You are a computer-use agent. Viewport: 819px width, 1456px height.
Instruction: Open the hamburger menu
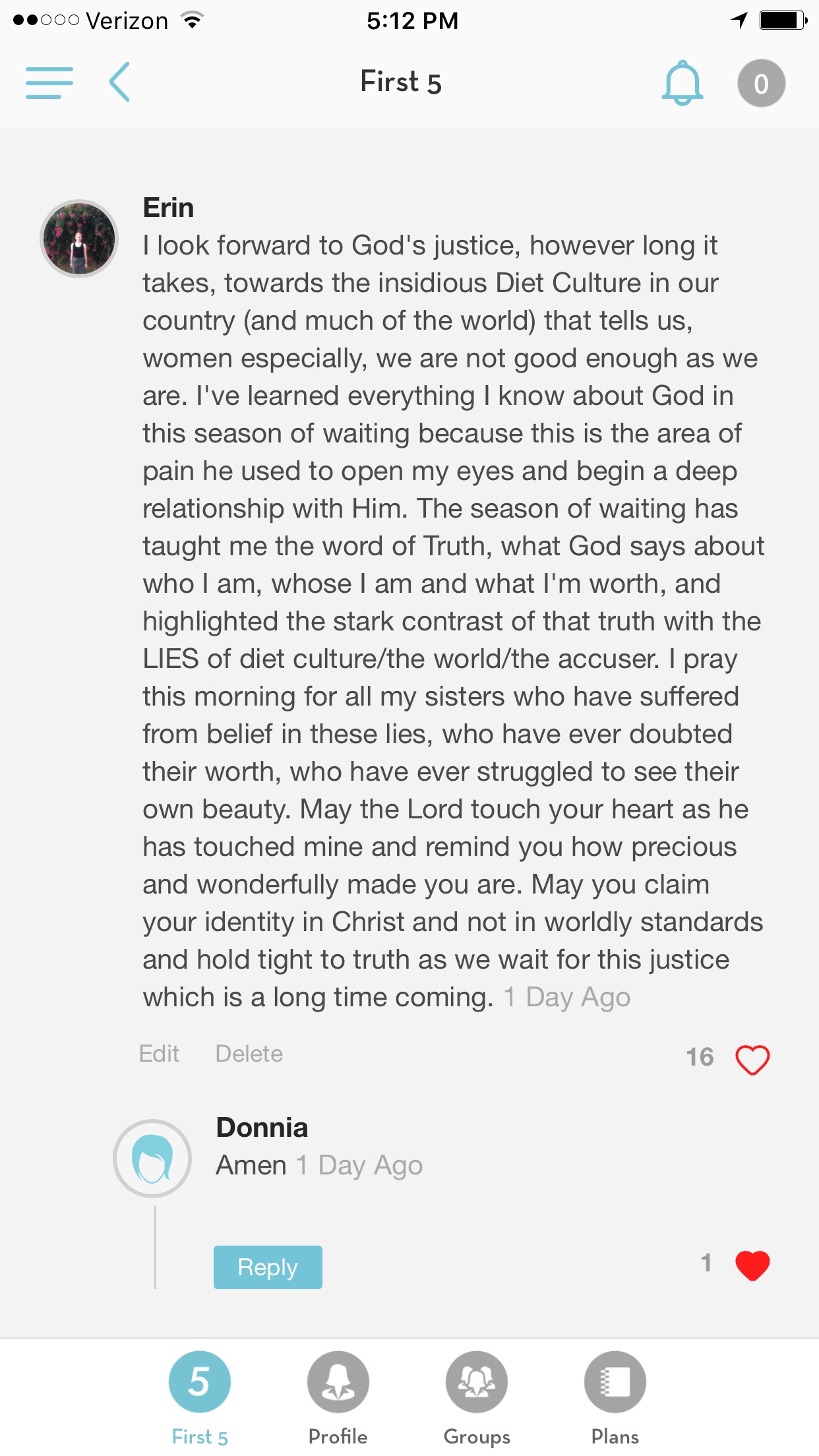pyautogui.click(x=49, y=83)
